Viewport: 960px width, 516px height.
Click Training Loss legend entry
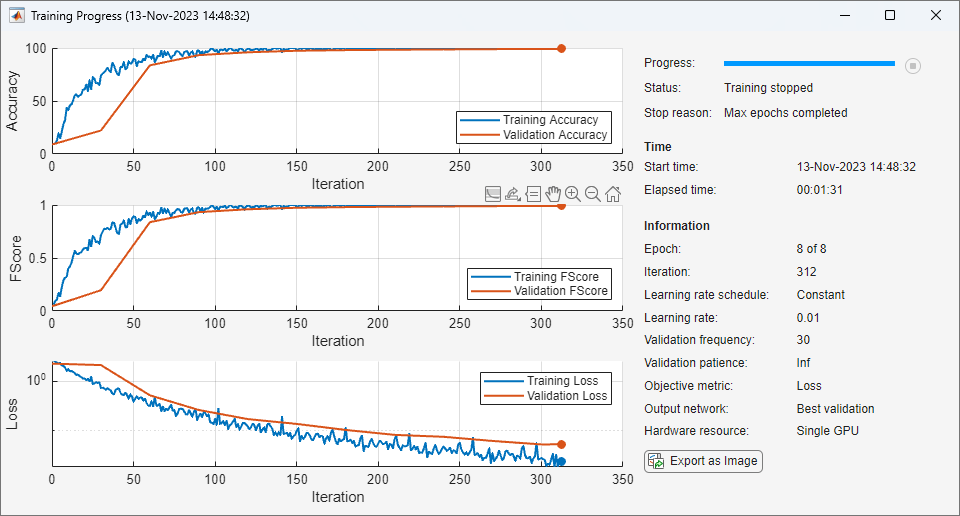[x=546, y=381]
